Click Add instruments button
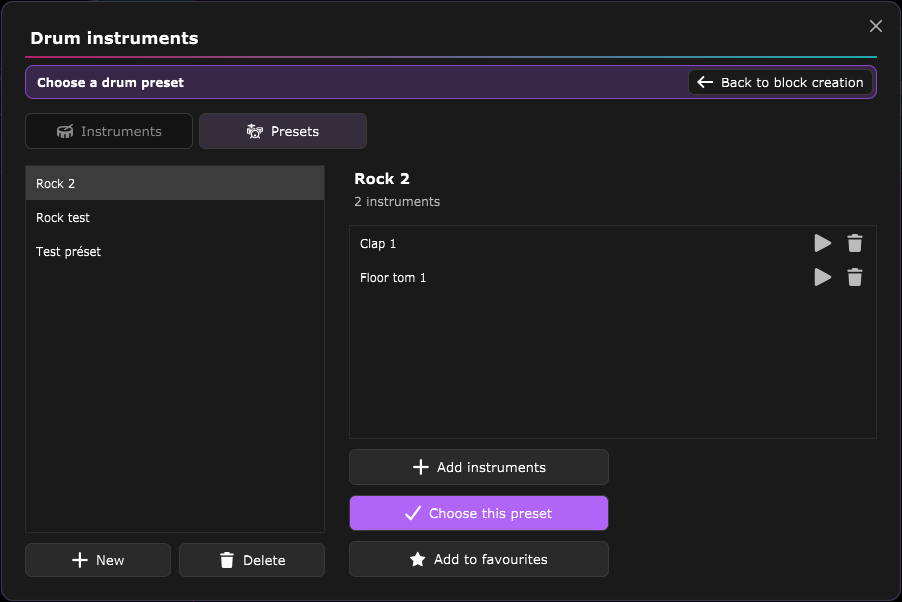 [x=479, y=467]
